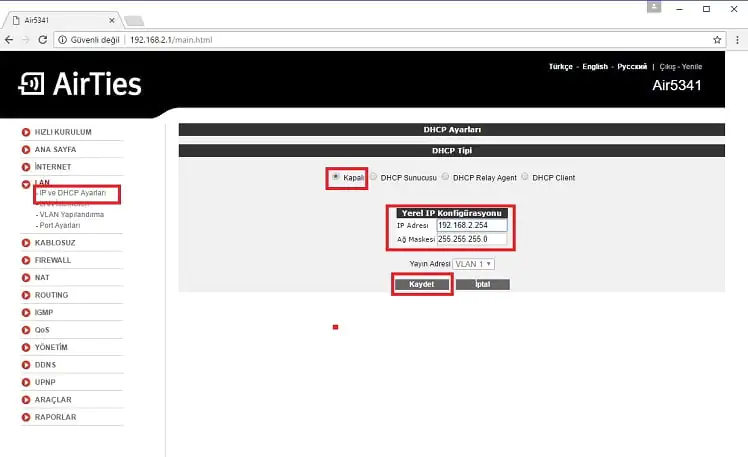748x457 pixels.
Task: Close the Air5341 browser tab
Action: [x=112, y=21]
